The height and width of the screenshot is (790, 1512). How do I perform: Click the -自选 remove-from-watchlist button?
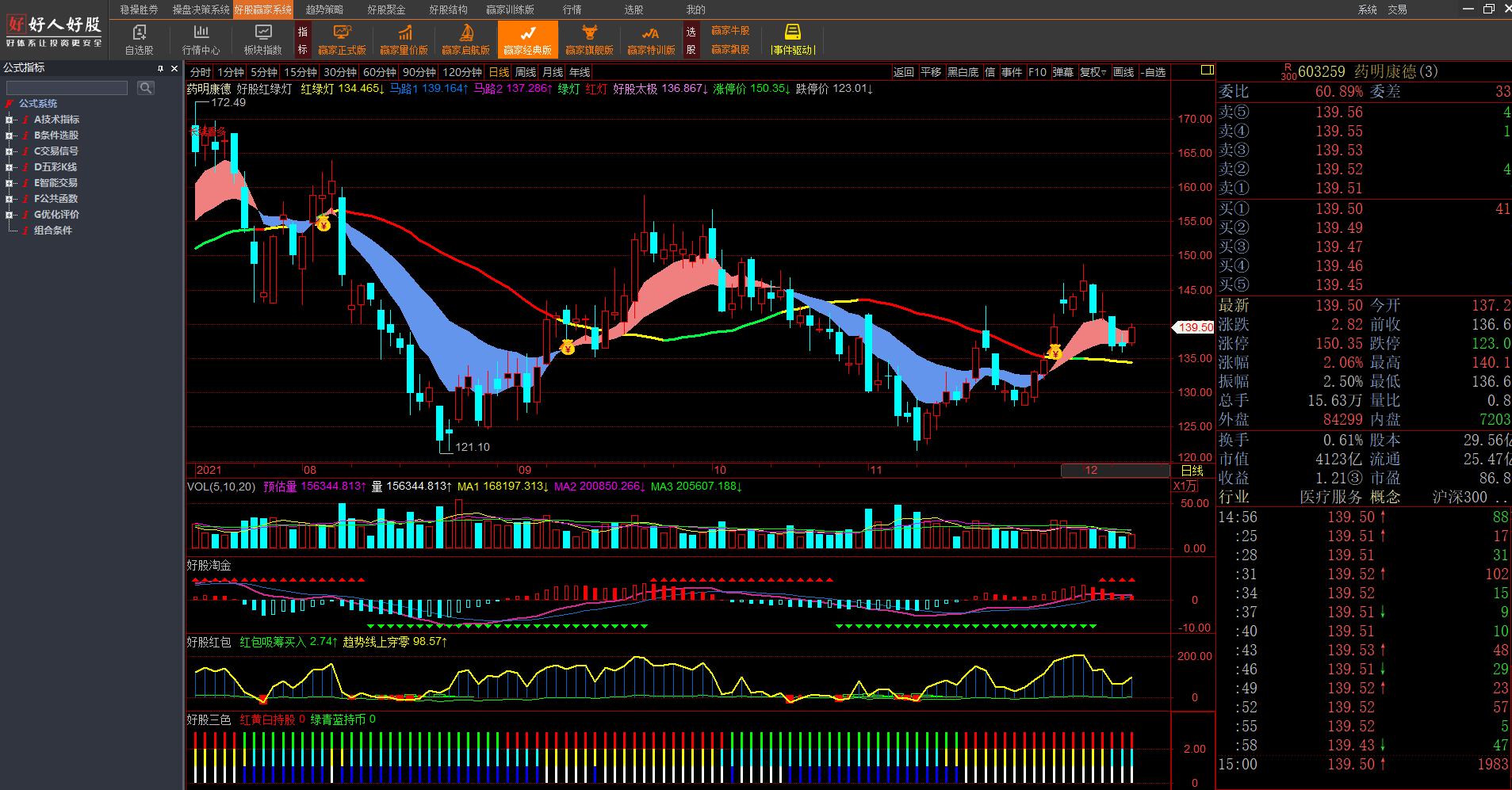[x=1154, y=72]
